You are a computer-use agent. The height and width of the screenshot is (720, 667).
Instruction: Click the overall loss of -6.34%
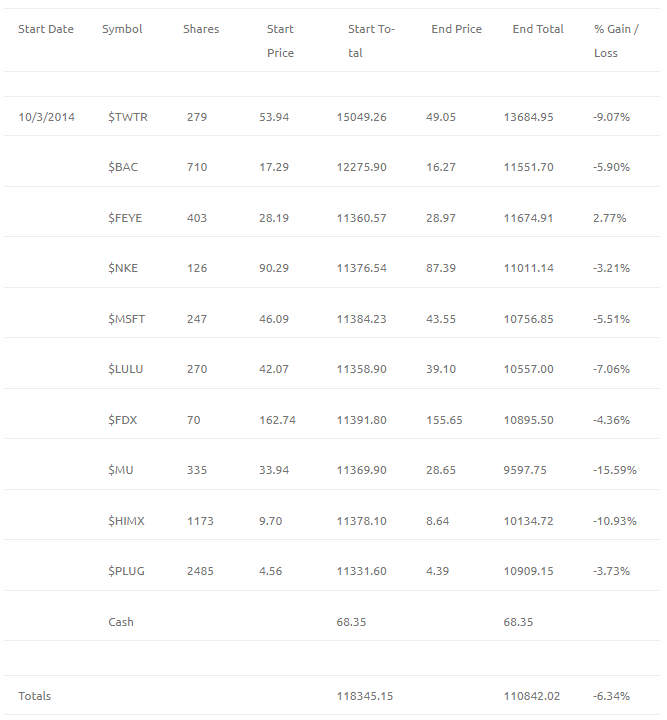click(611, 696)
